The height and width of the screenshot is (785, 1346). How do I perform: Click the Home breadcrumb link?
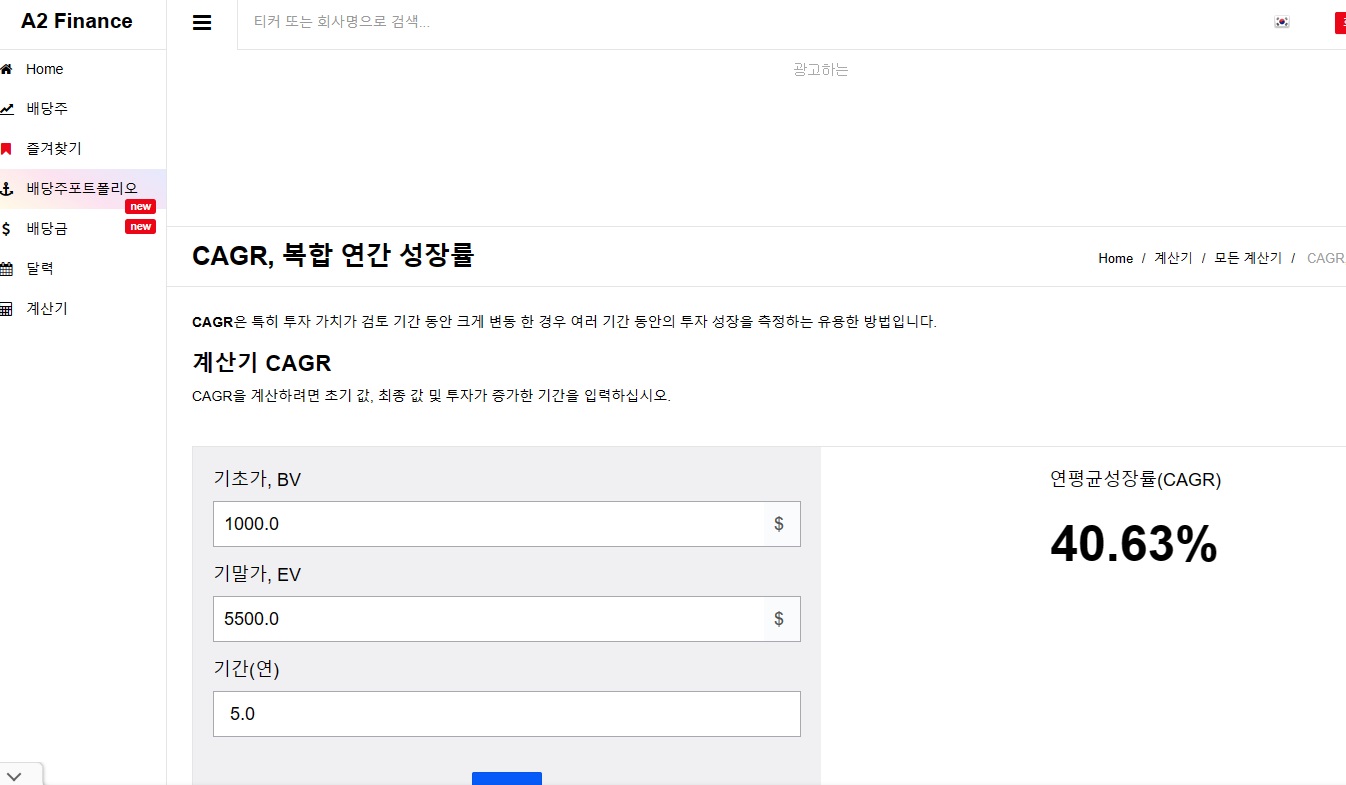(1115, 258)
